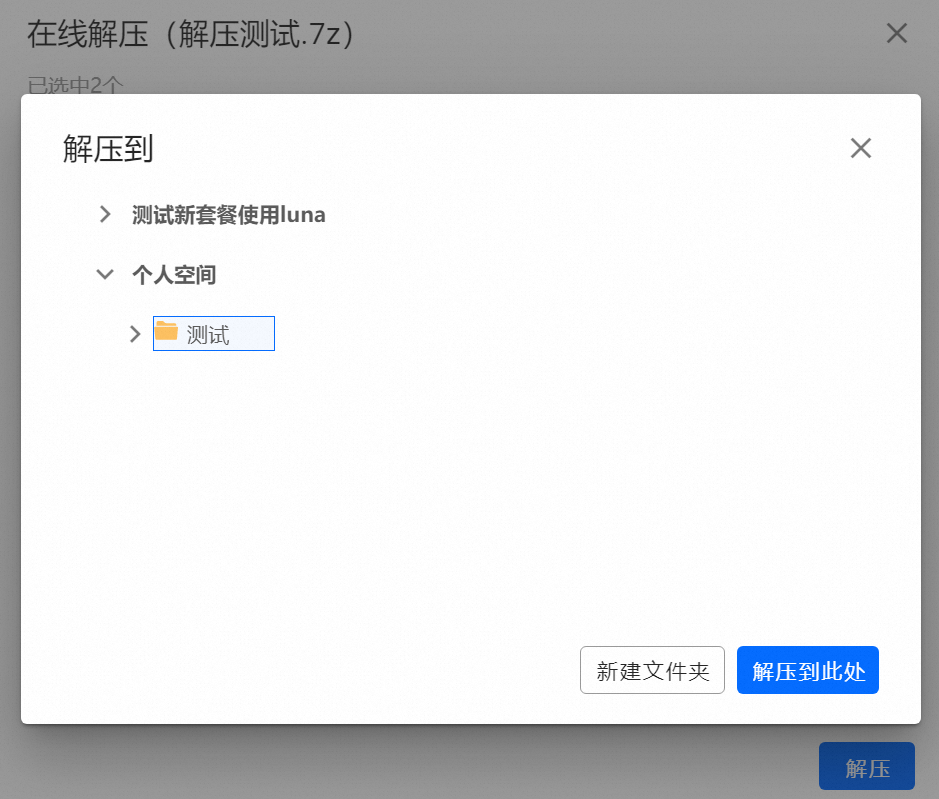Click the yellow folder icon beside 测试
The height and width of the screenshot is (799, 939).
[166, 331]
